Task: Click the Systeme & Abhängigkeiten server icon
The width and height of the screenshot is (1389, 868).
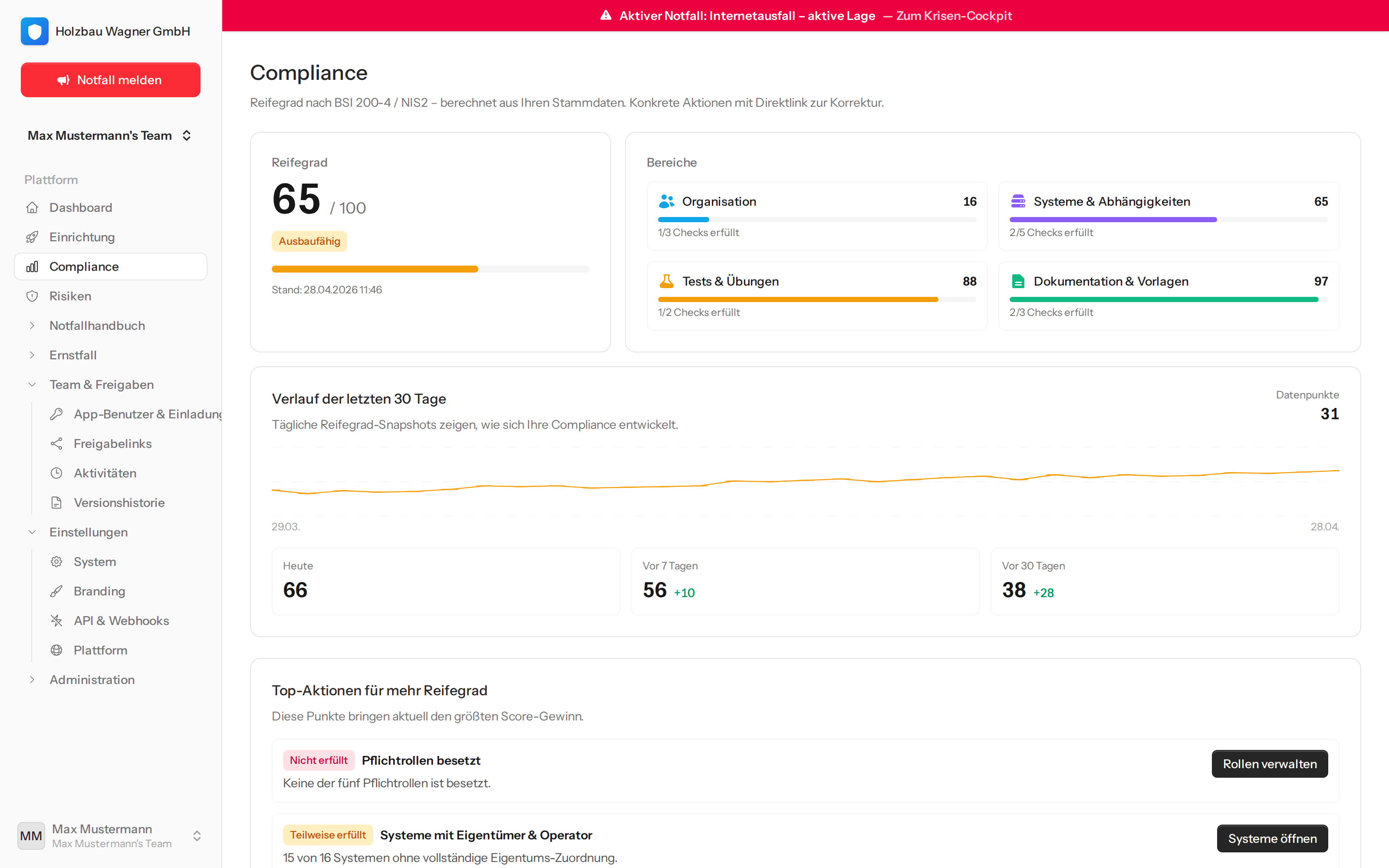Action: coord(1018,201)
